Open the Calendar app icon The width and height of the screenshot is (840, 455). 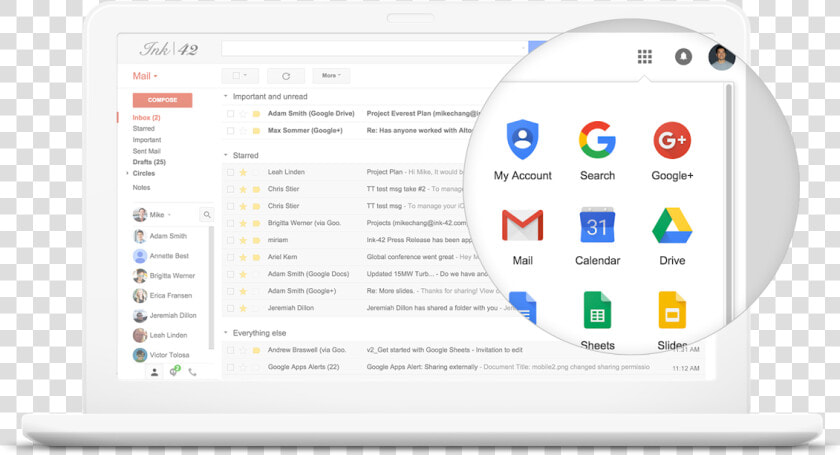597,225
